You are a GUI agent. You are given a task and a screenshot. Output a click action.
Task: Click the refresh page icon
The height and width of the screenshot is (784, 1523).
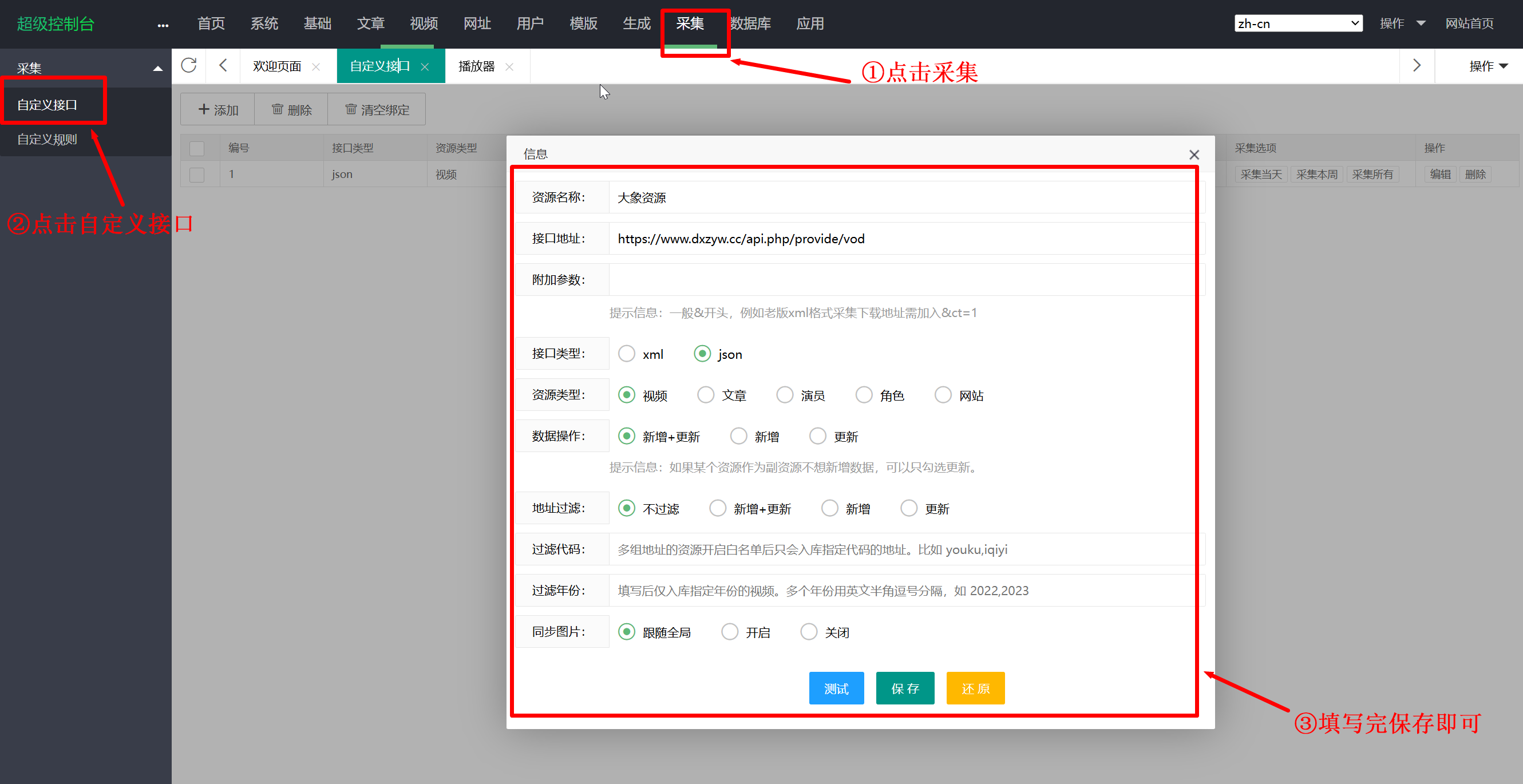point(189,65)
